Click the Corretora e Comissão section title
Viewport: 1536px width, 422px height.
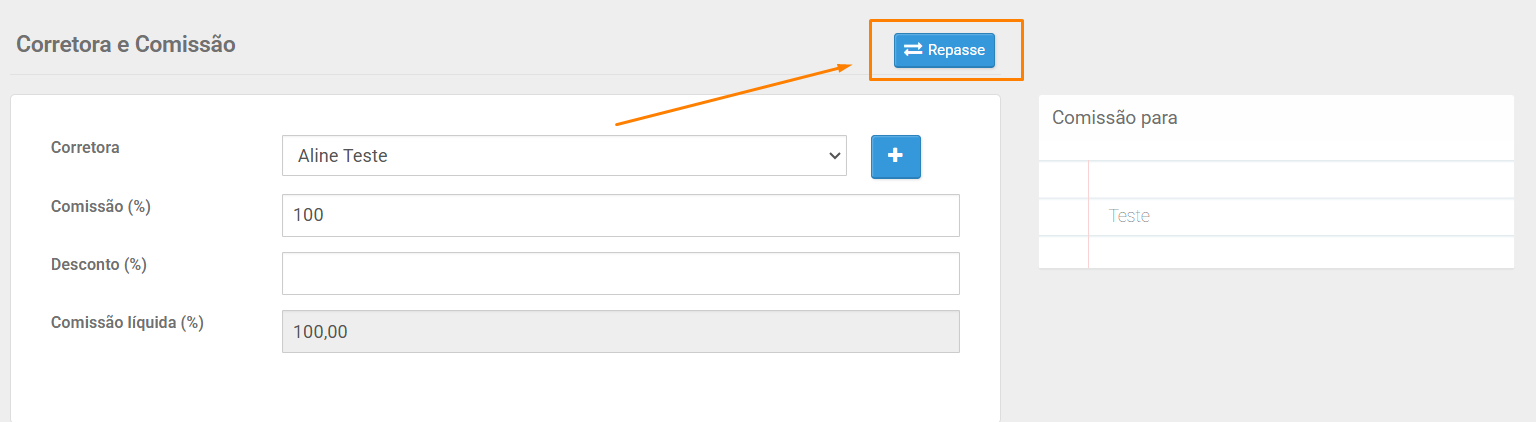[126, 44]
